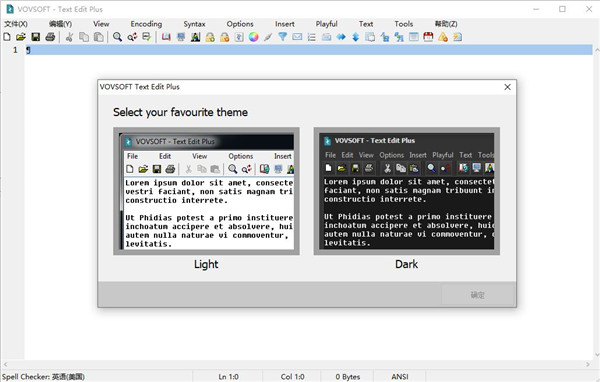The width and height of the screenshot is (600, 382).
Task: Click the Cut scissors icon
Action: click(69, 37)
